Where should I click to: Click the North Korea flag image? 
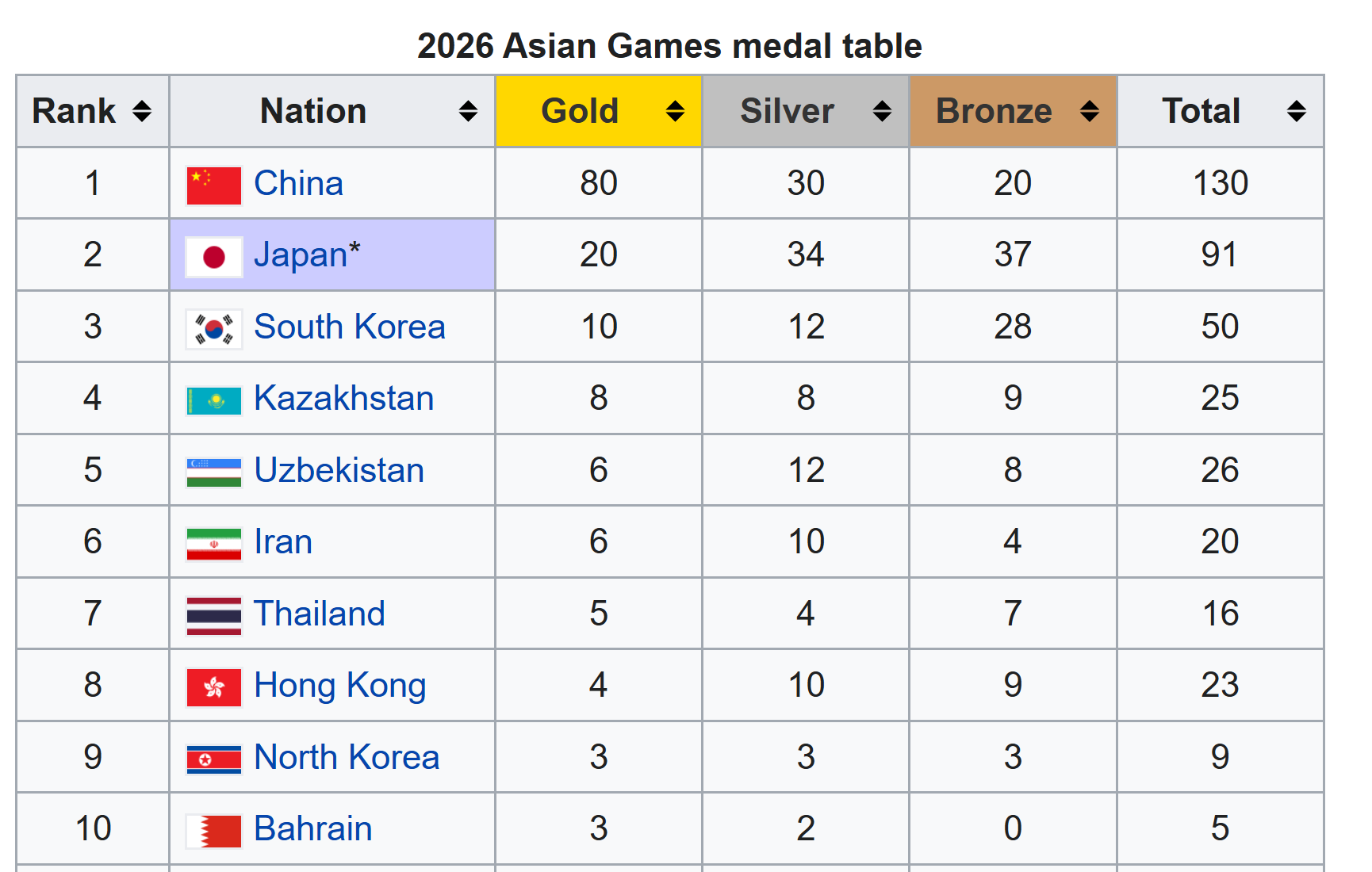[213, 759]
